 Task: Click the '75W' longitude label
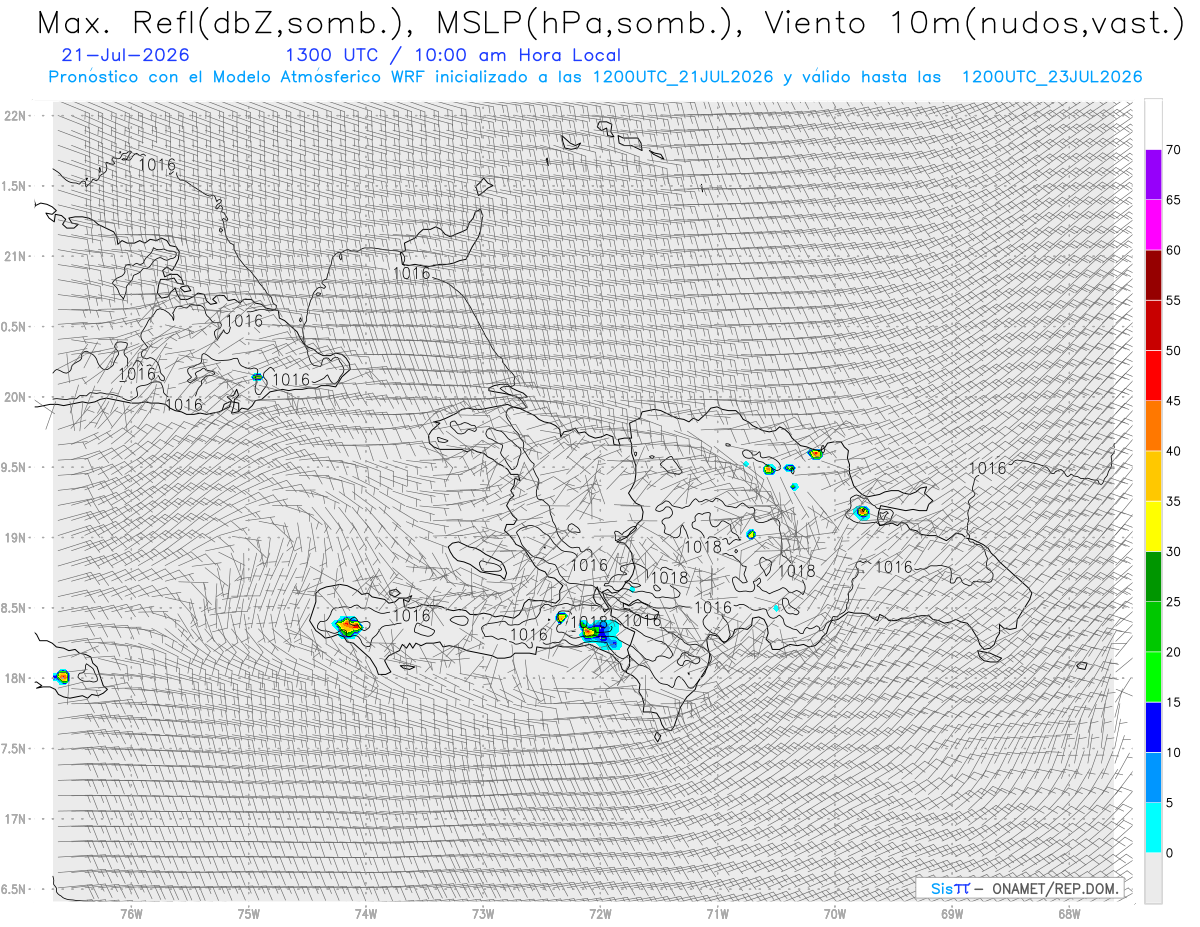[x=248, y=914]
